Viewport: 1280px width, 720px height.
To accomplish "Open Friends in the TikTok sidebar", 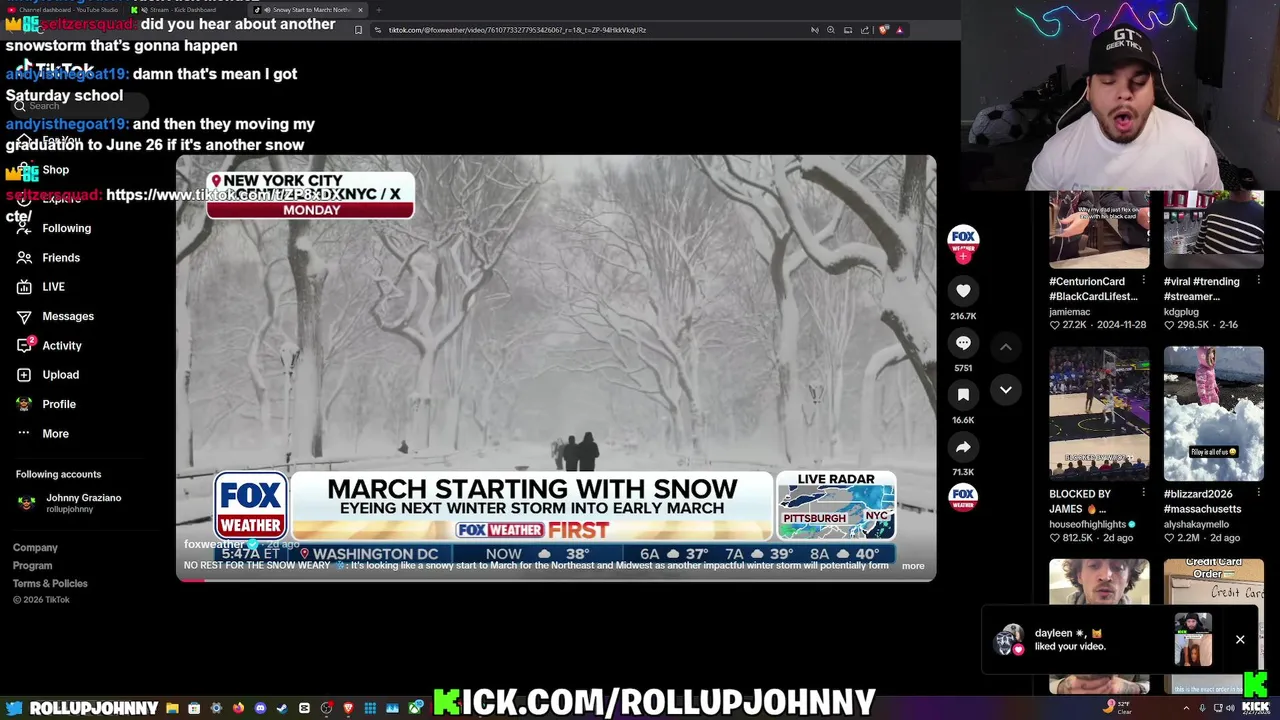I will [48, 258].
